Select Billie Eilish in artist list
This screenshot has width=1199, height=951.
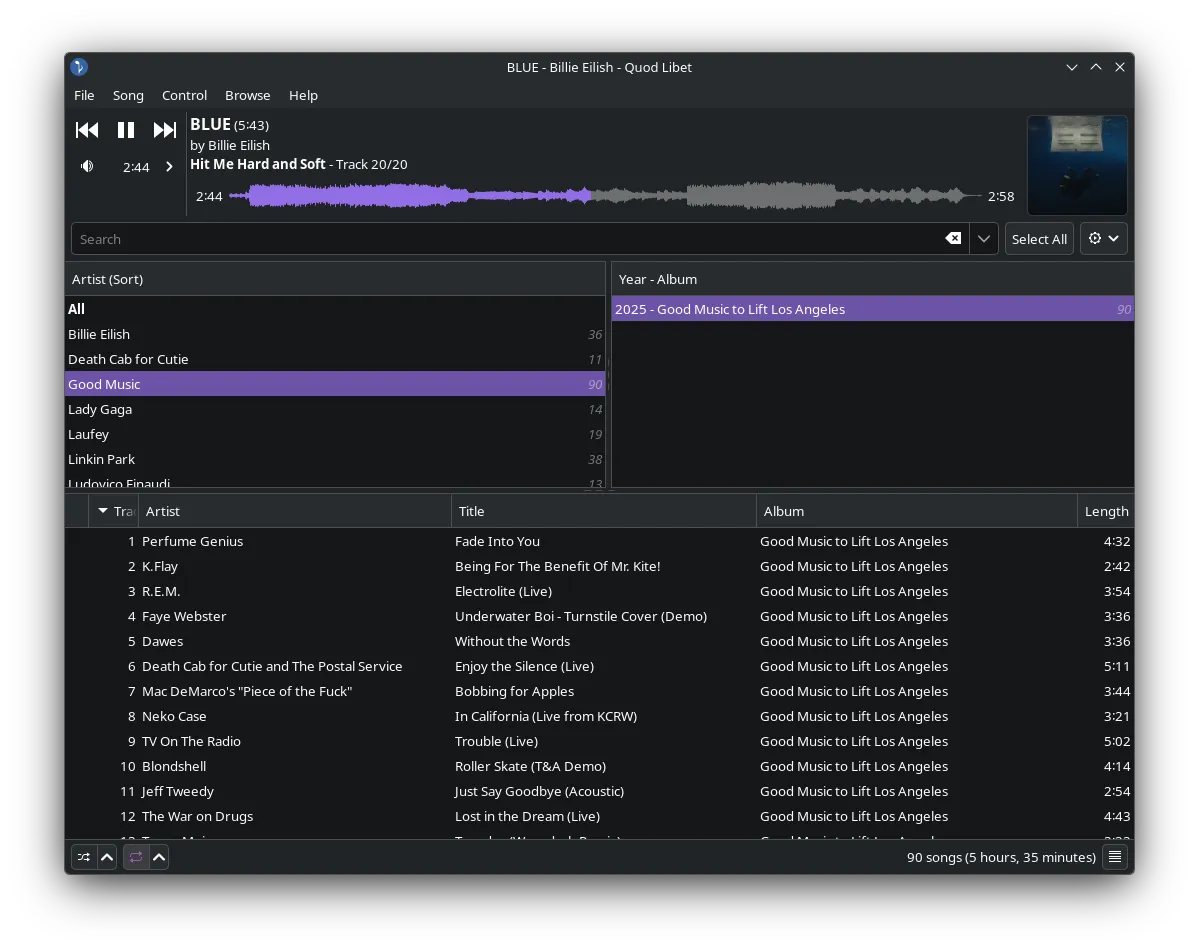pyautogui.click(x=335, y=334)
